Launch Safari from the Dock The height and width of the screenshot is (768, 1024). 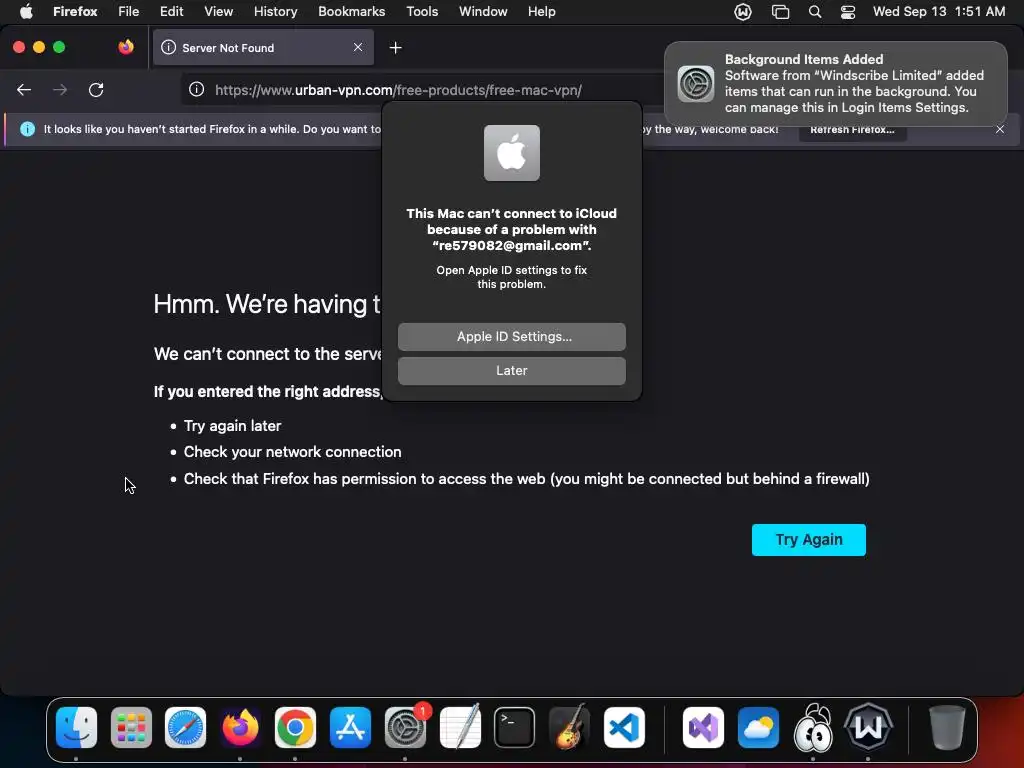pos(185,727)
